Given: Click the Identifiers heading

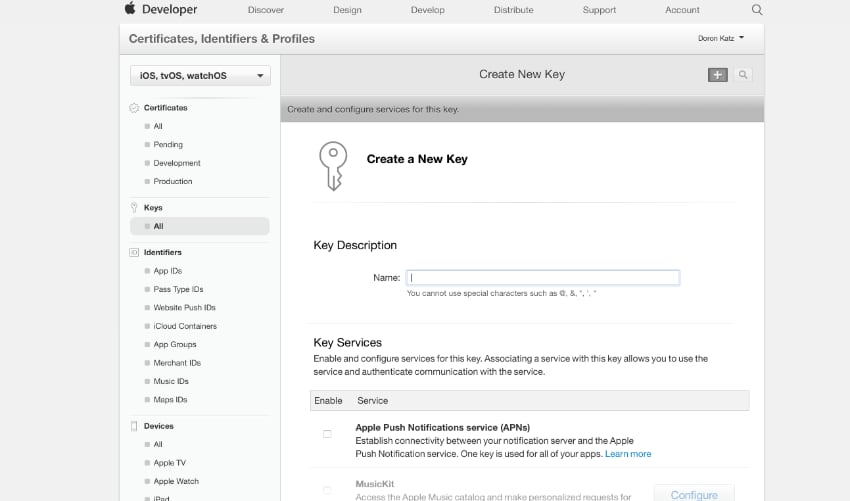Looking at the screenshot, I should [163, 252].
